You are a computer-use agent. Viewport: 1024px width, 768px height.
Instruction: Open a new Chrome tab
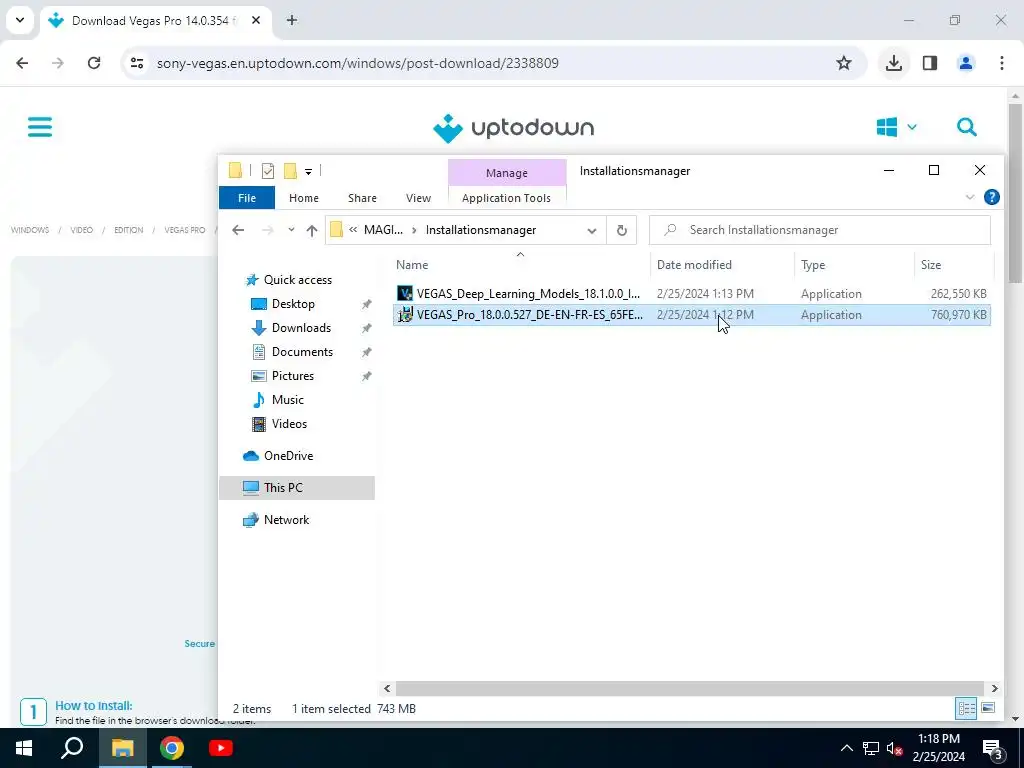292,20
